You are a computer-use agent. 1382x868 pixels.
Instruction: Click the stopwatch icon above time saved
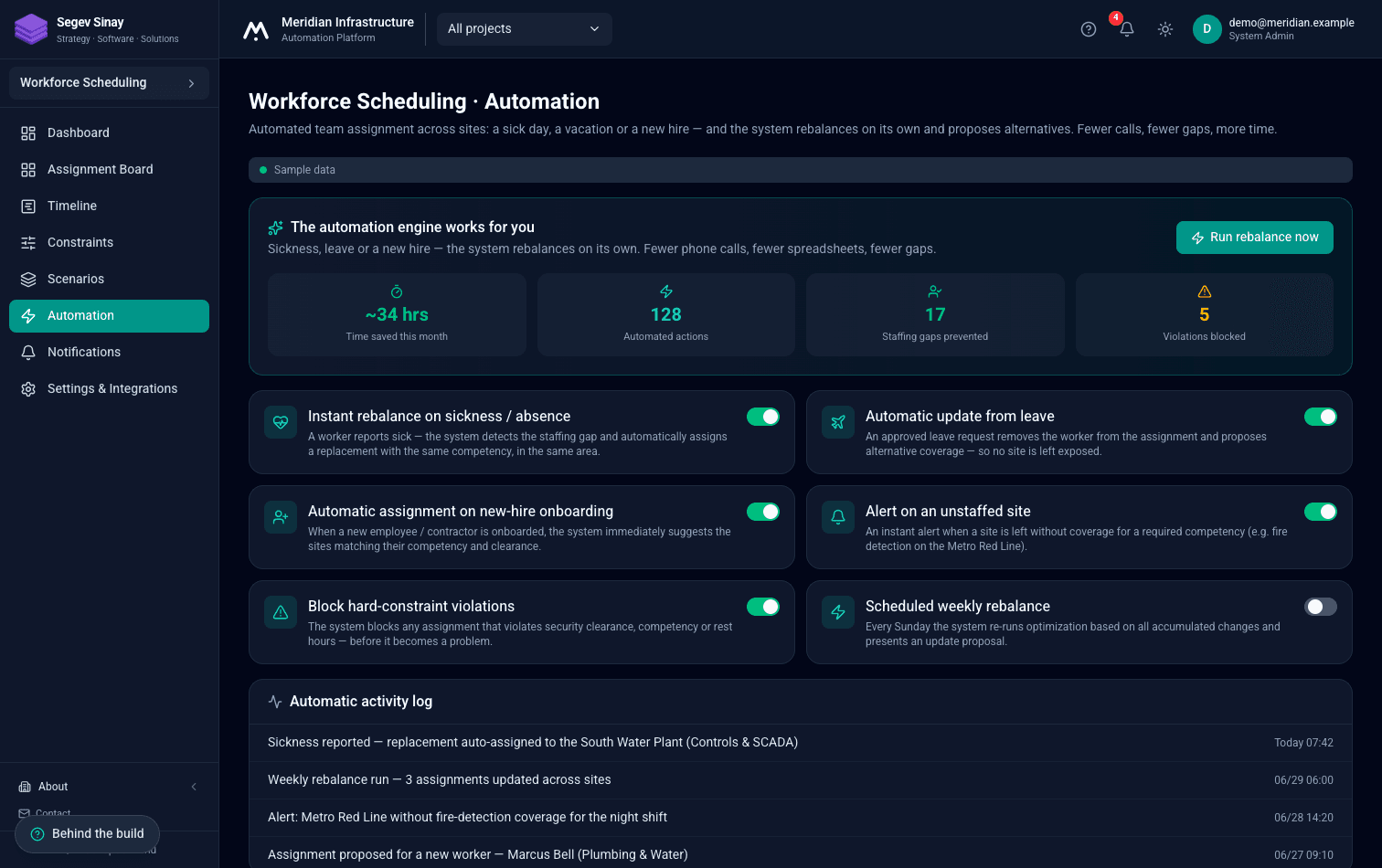click(x=397, y=291)
